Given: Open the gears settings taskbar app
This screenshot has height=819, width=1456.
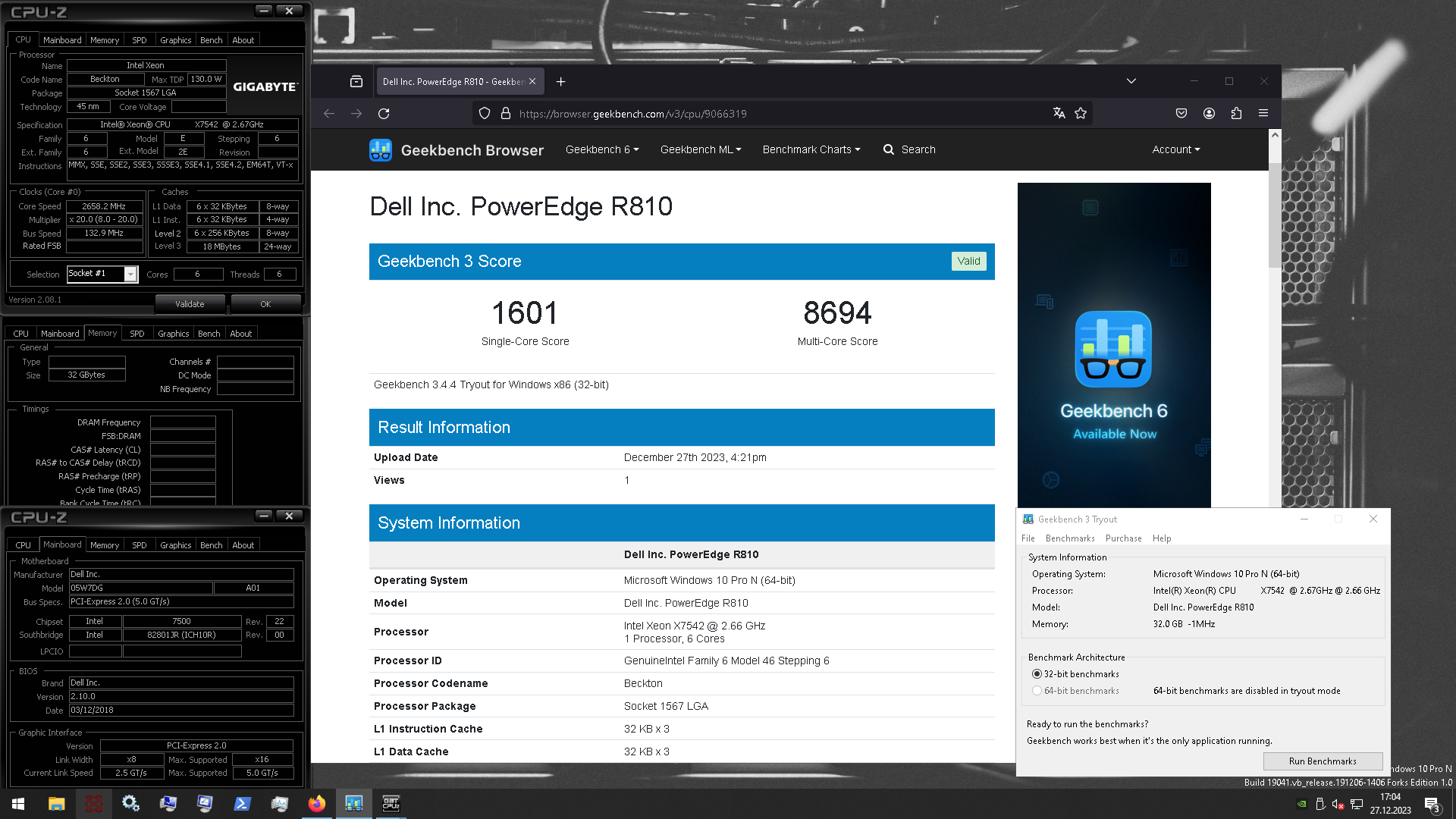Looking at the screenshot, I should (x=130, y=804).
